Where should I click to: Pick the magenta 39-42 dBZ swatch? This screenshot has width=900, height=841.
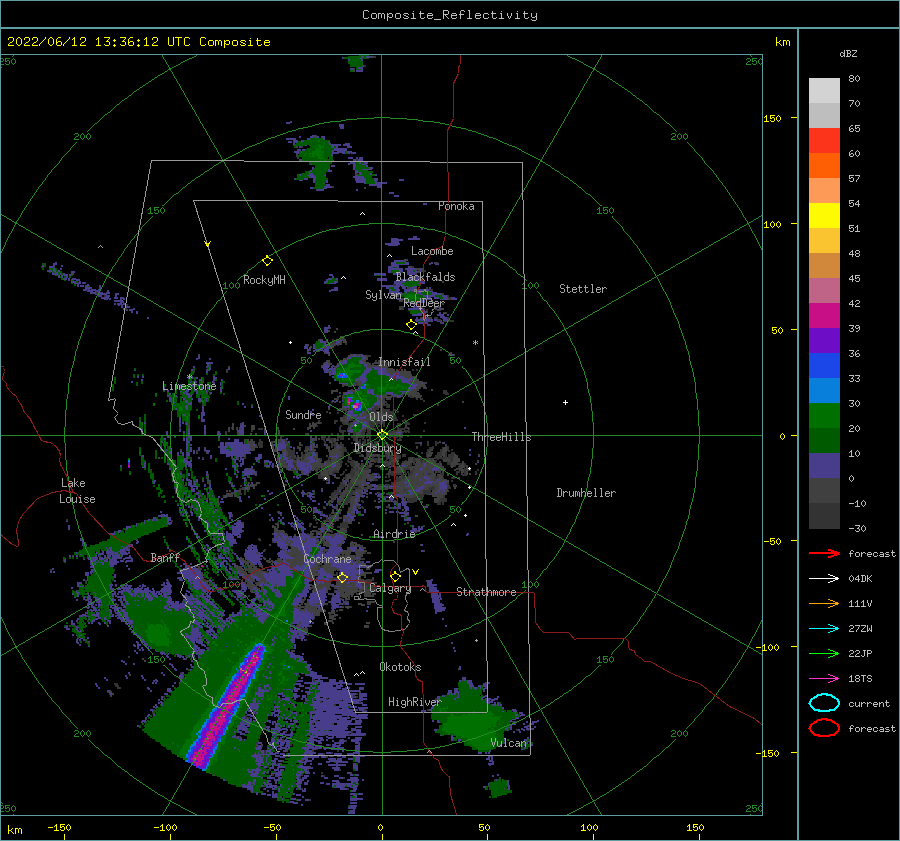[824, 315]
